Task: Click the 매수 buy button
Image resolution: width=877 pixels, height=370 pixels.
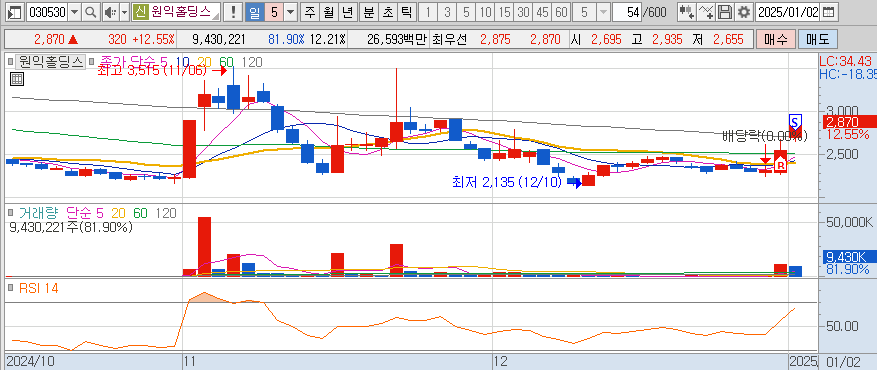Action: [x=775, y=39]
